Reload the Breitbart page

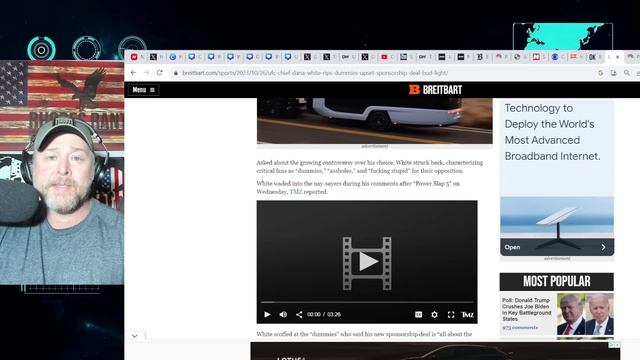click(x=160, y=73)
